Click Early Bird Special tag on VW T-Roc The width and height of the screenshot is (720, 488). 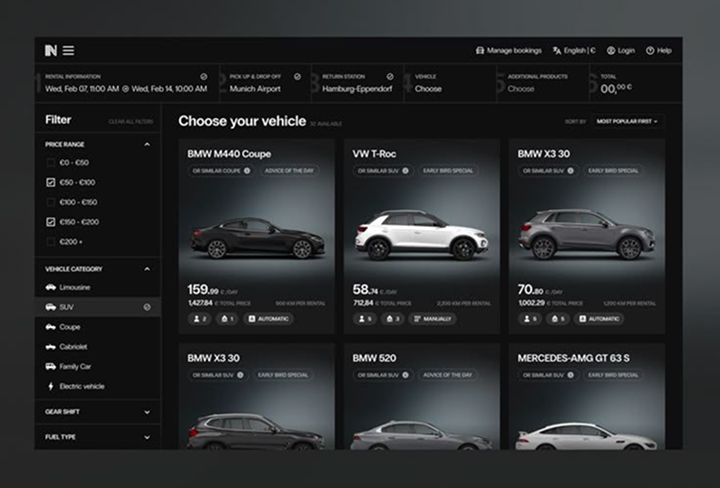coord(448,171)
